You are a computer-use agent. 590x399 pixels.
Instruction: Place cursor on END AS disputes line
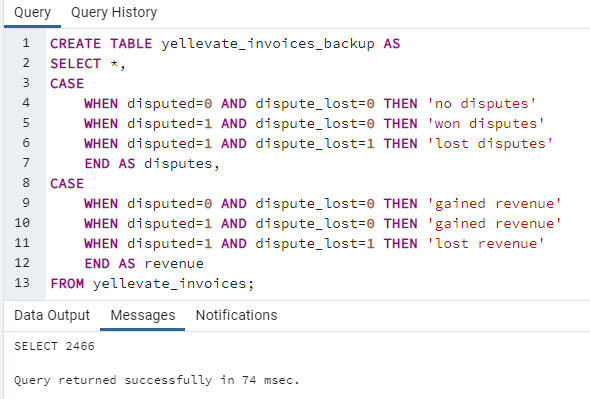(x=152, y=164)
